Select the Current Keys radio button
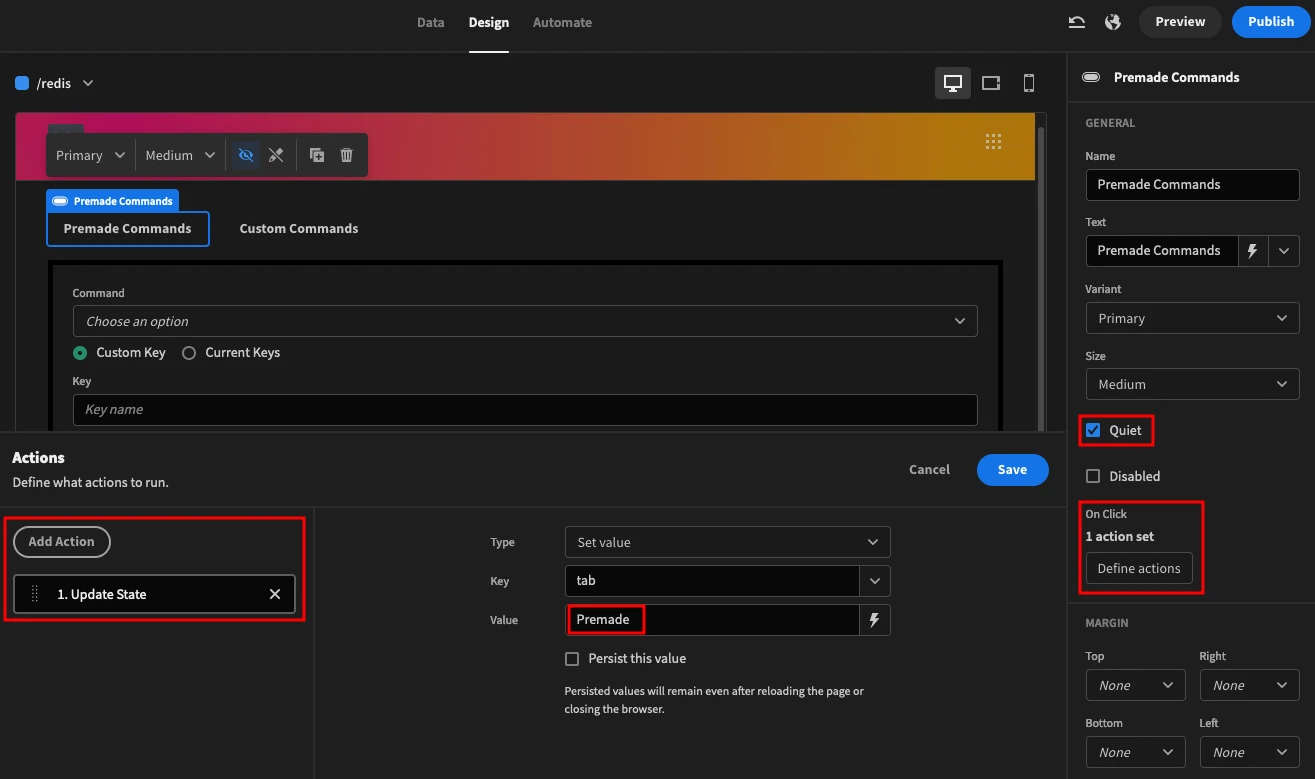 click(x=189, y=352)
